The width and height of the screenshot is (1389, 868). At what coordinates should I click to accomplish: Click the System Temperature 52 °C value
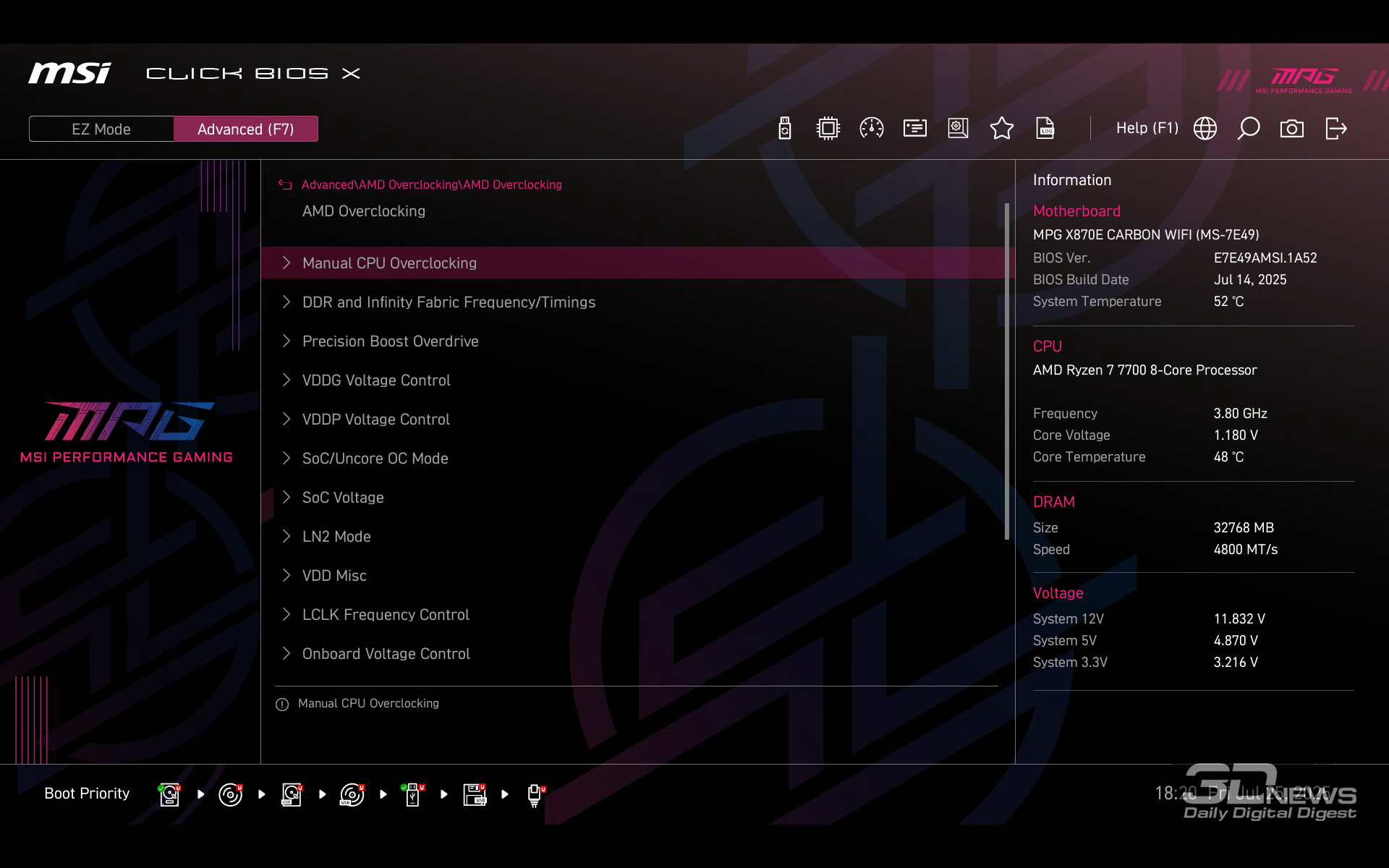[x=1228, y=302]
